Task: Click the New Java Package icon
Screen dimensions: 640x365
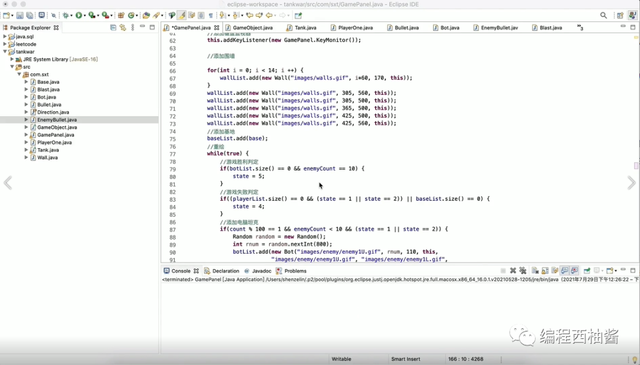Action: tap(121, 16)
